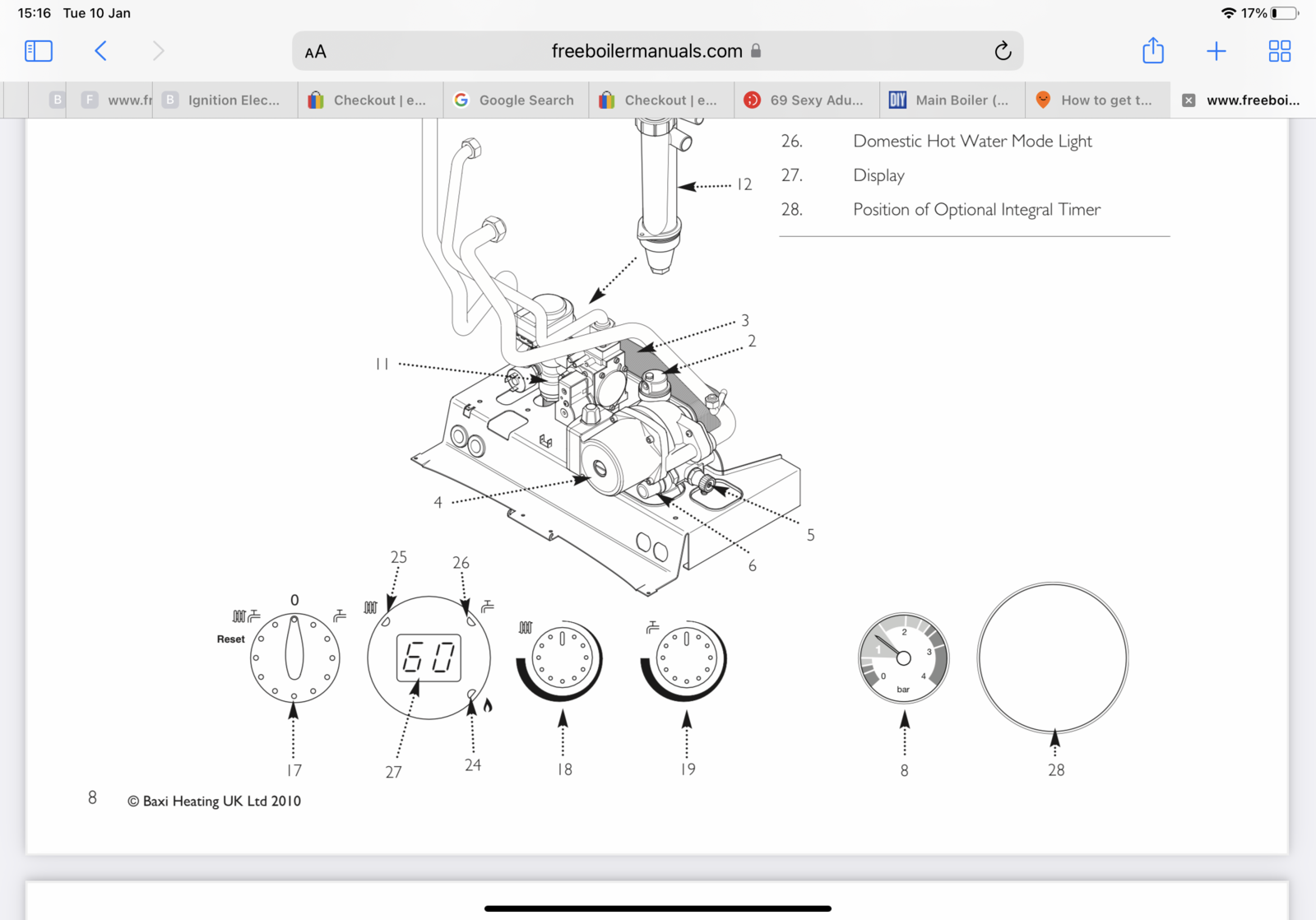Tap the freeboilermanuals.com address bar
Screen dimensions: 1316x920
coord(646,51)
